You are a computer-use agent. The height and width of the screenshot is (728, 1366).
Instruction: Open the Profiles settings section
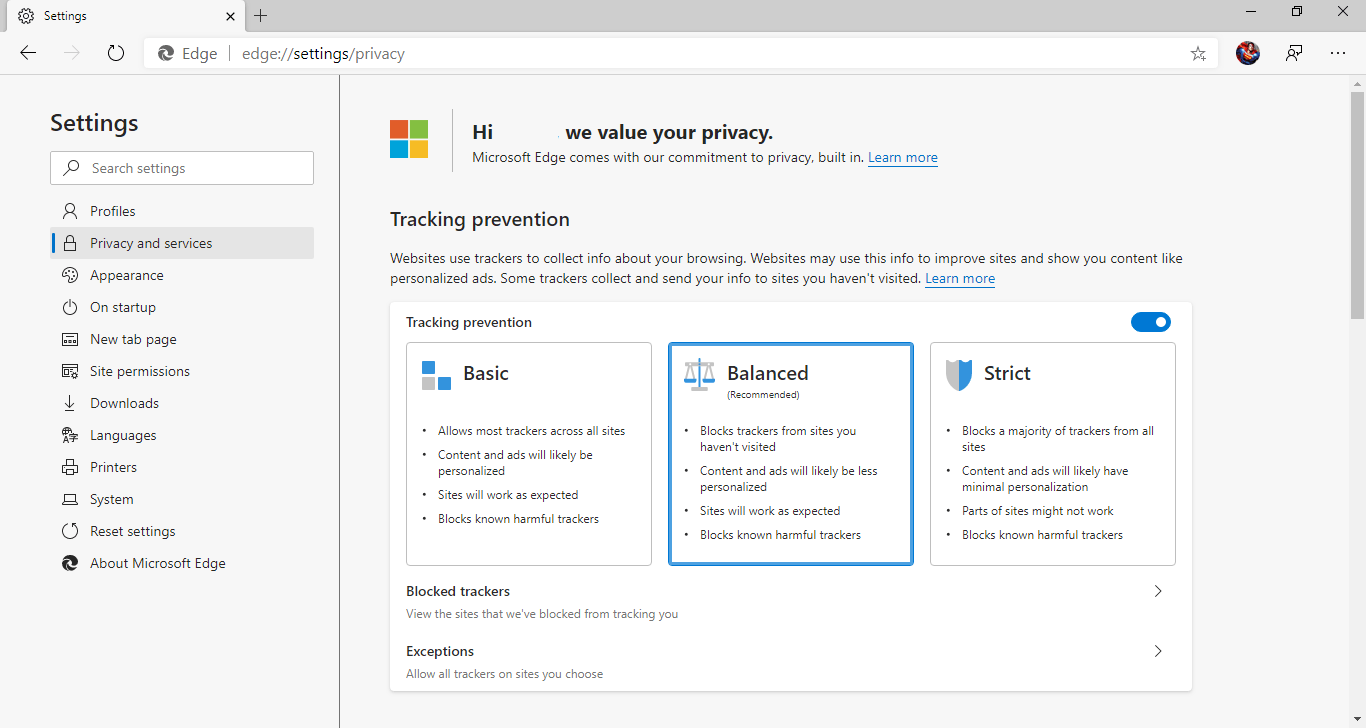click(x=182, y=211)
